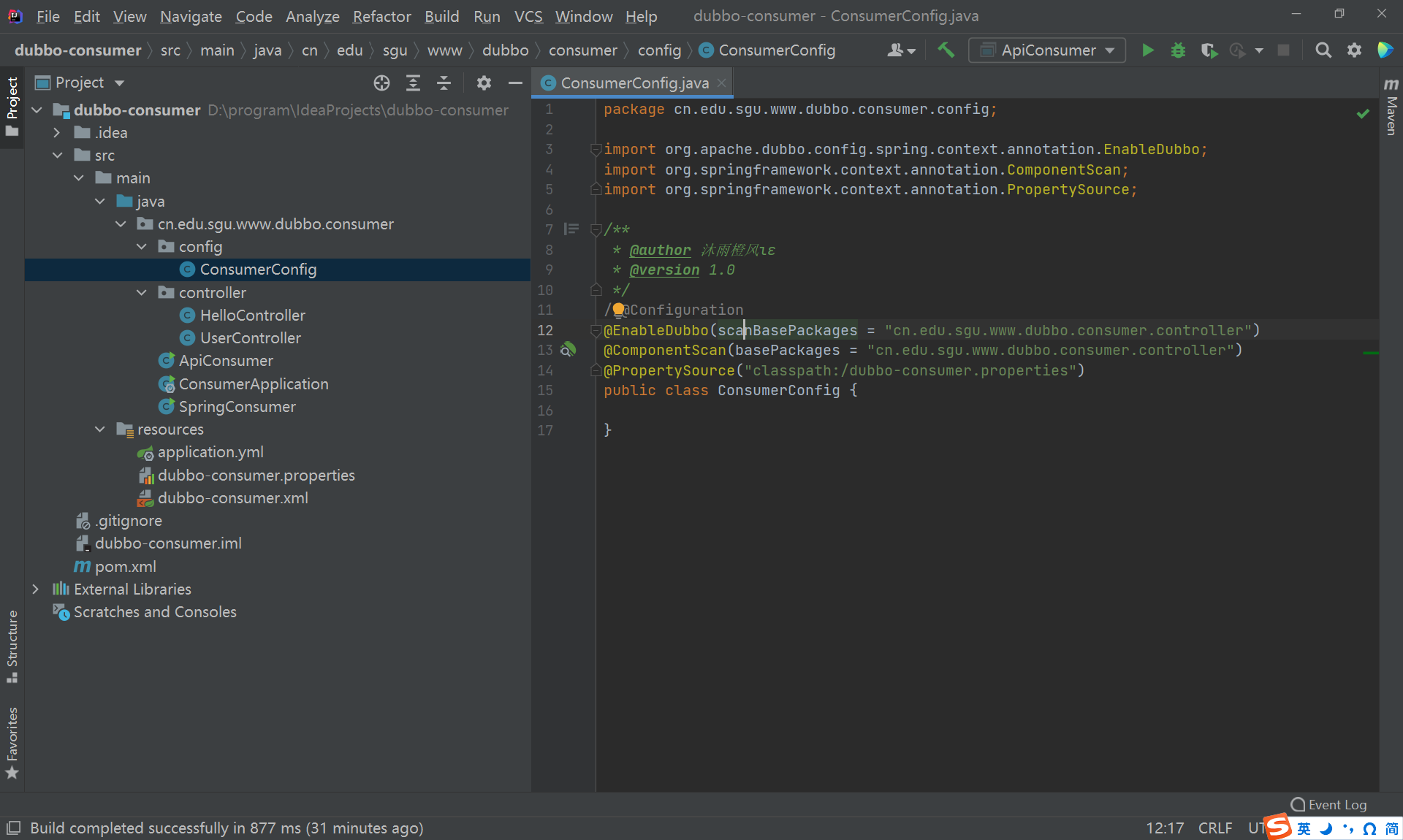Select opened file locator target icon
Screen dimensions: 1403x840
coord(381,83)
